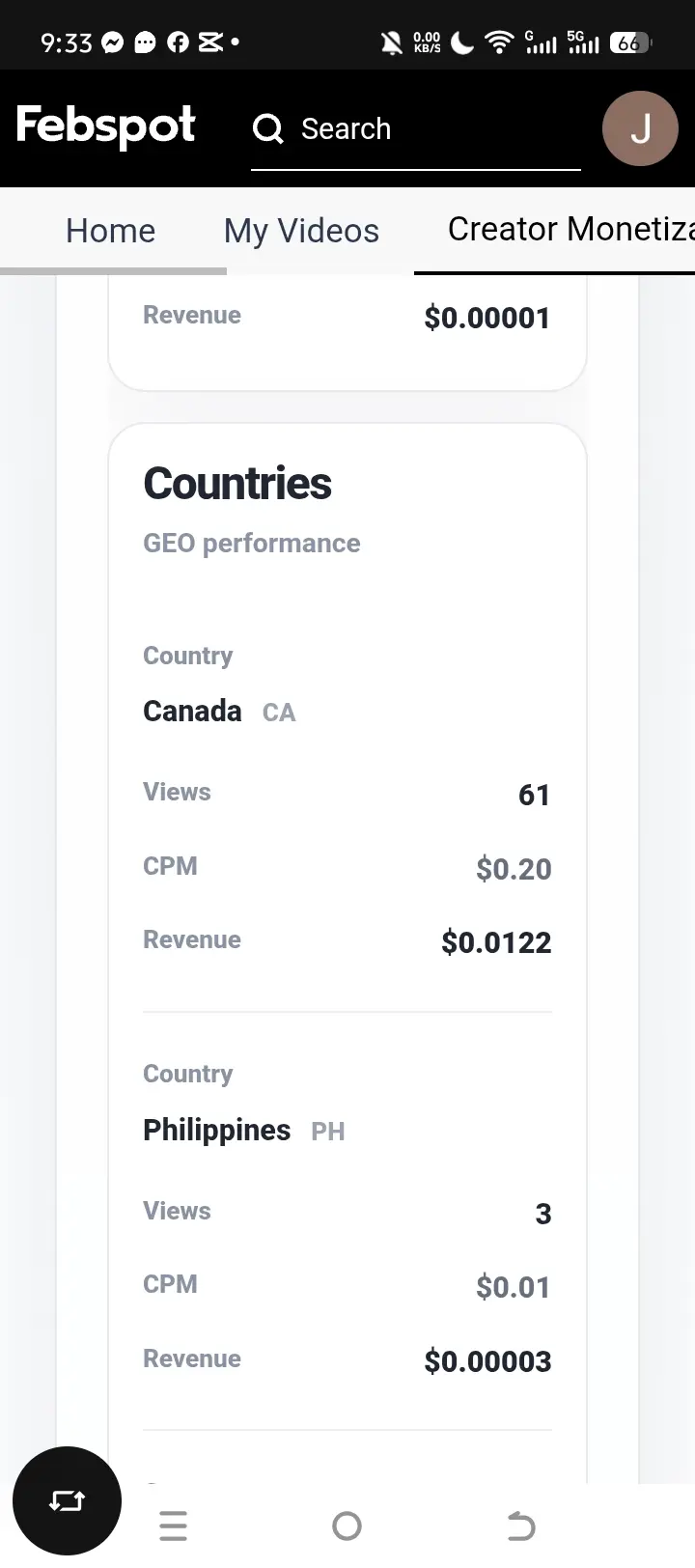
Task: Tap the Facebook notification icon in status bar
Action: [x=178, y=42]
